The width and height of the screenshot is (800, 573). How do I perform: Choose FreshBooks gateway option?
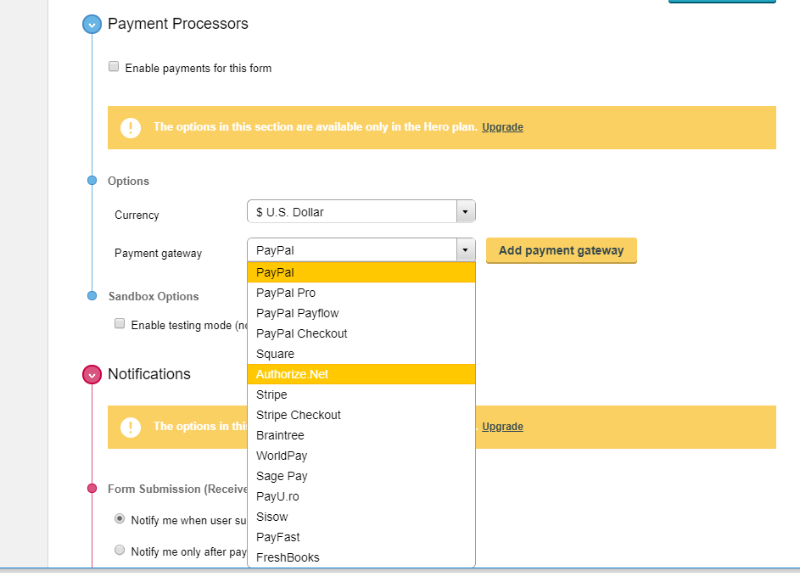(361, 558)
